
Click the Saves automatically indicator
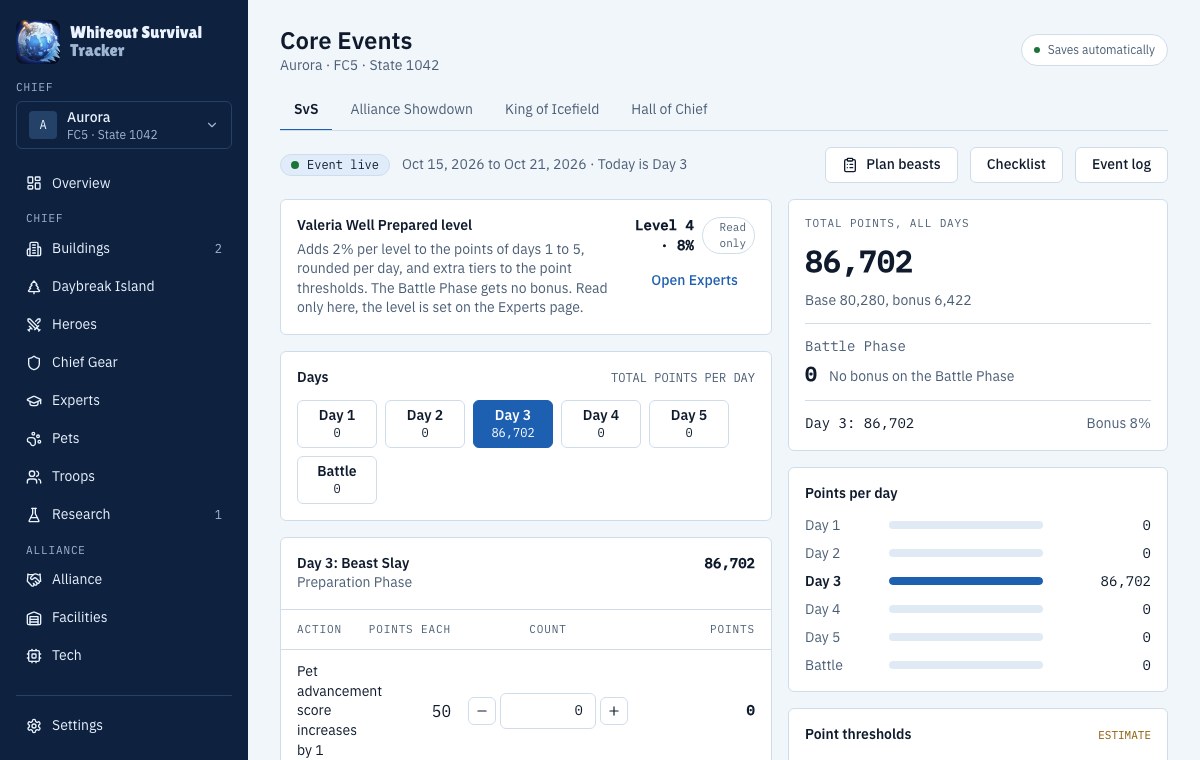point(1094,50)
